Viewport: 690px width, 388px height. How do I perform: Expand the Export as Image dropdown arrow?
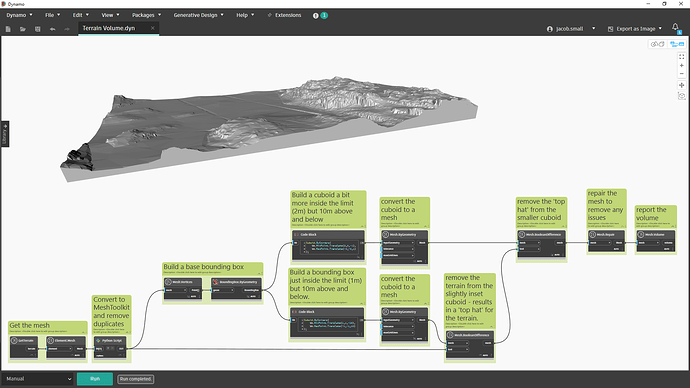660,29
